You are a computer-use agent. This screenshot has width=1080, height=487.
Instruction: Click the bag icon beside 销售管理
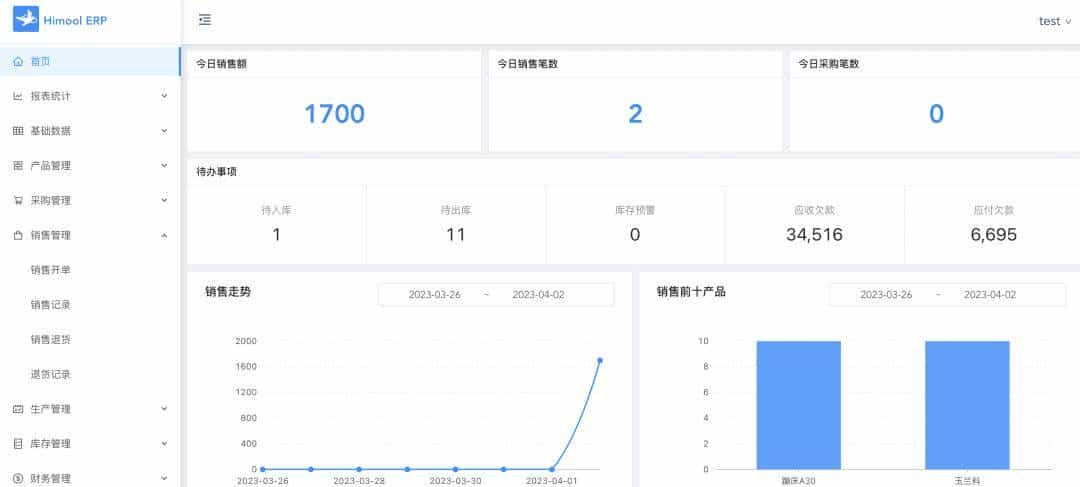19,236
